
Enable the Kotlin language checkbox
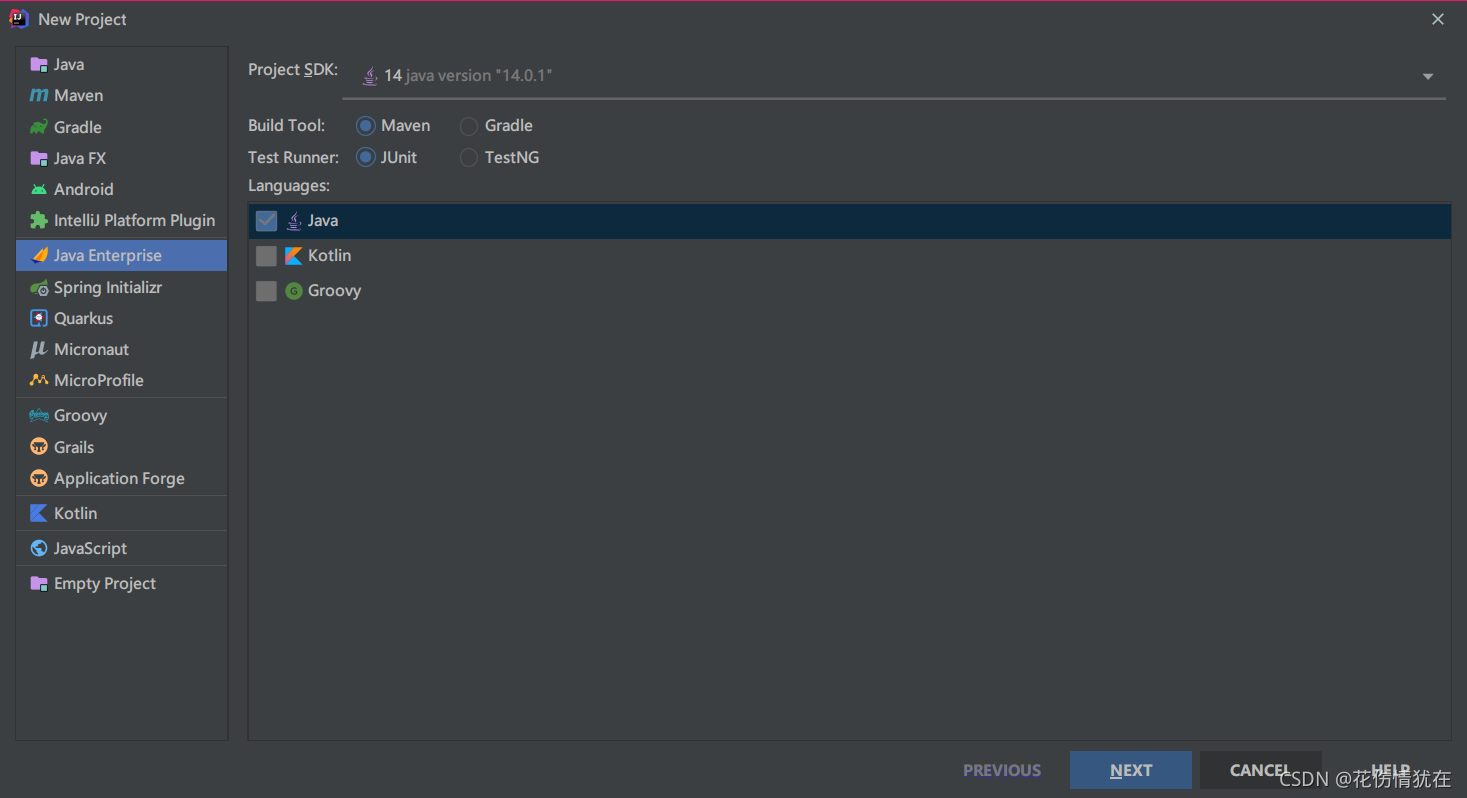[266, 256]
